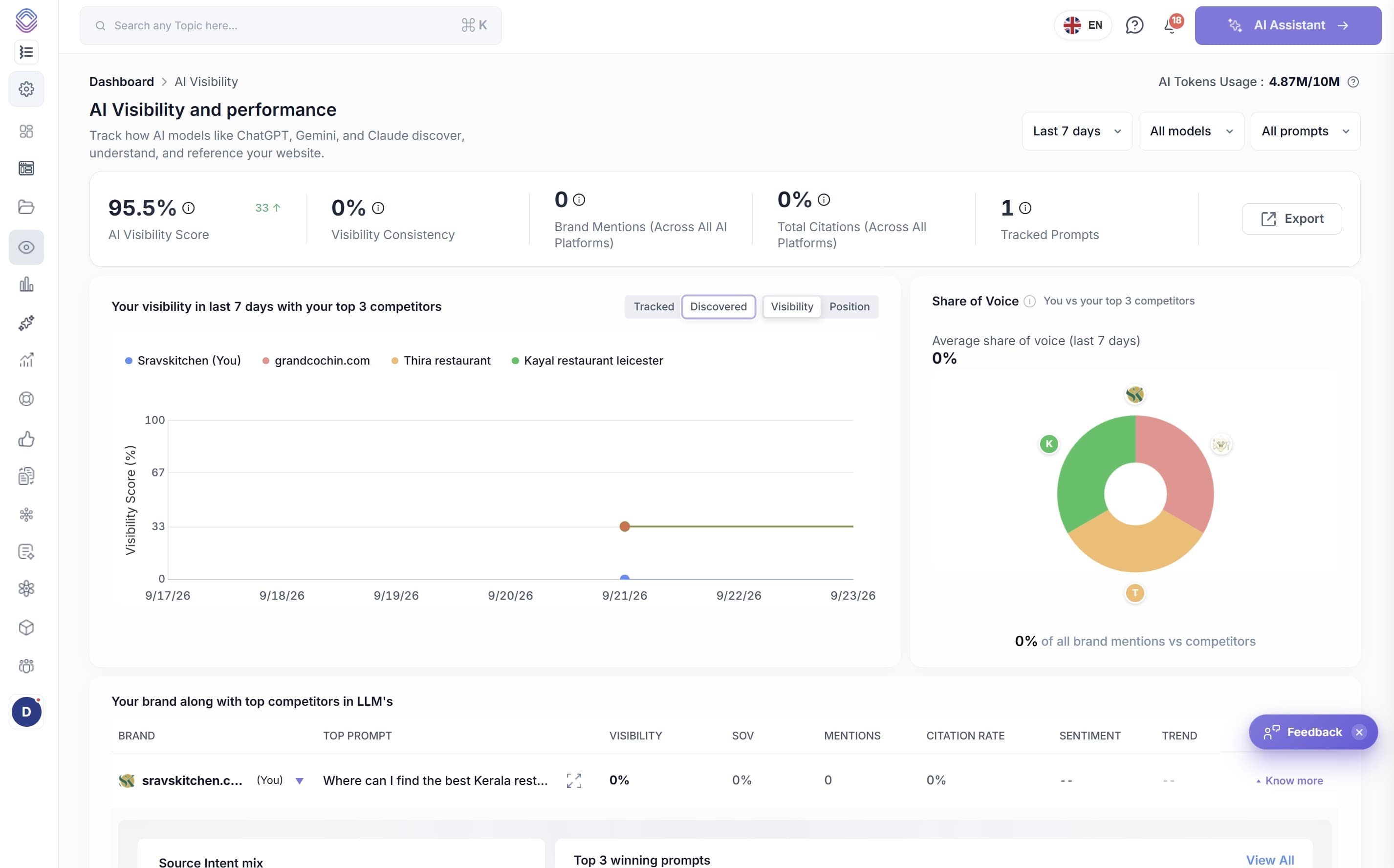1394x868 pixels.
Task: Open the four-squares dashboard sidebar icon
Action: pyautogui.click(x=26, y=131)
